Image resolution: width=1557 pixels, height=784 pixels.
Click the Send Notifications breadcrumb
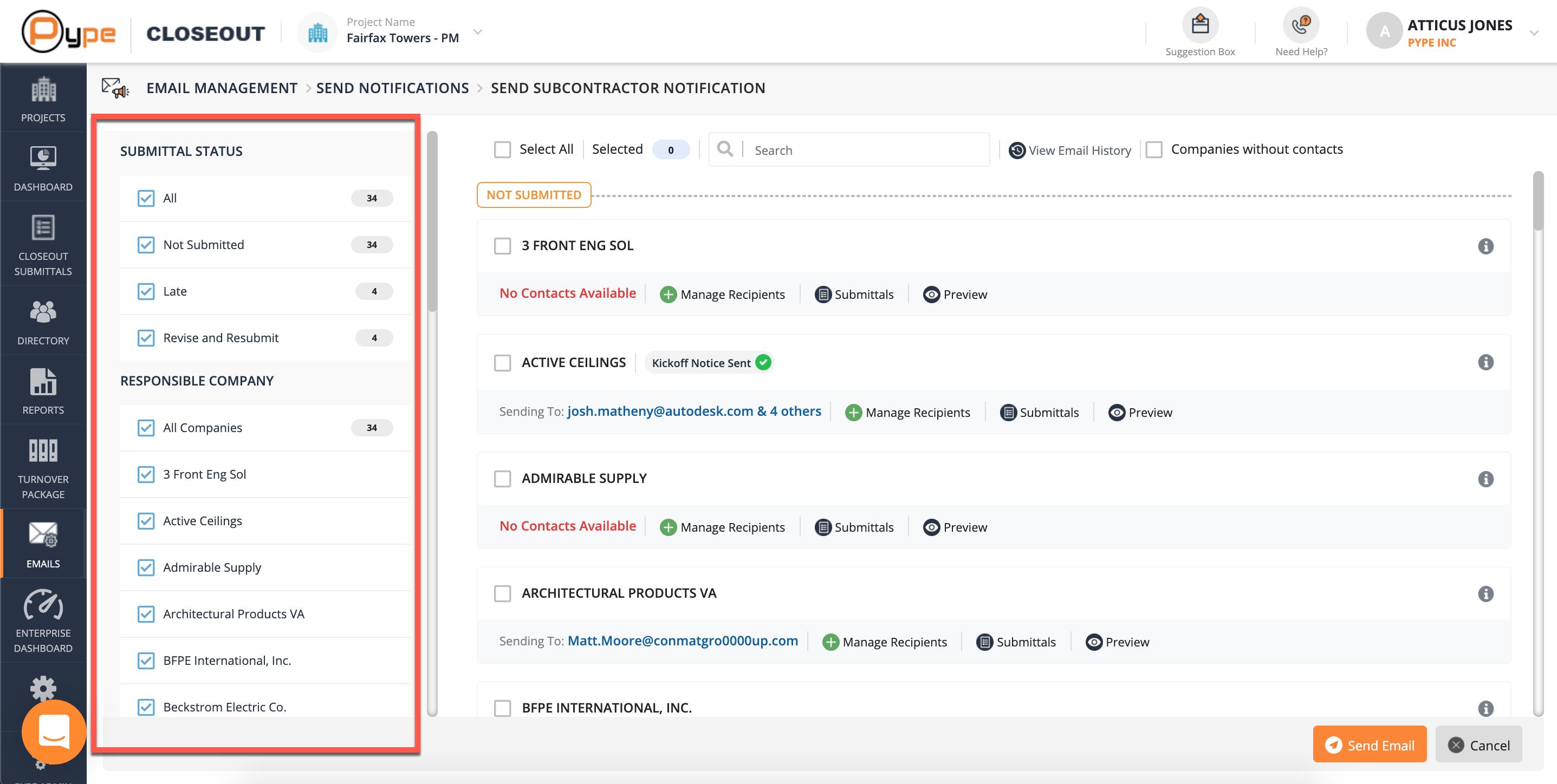(x=392, y=88)
